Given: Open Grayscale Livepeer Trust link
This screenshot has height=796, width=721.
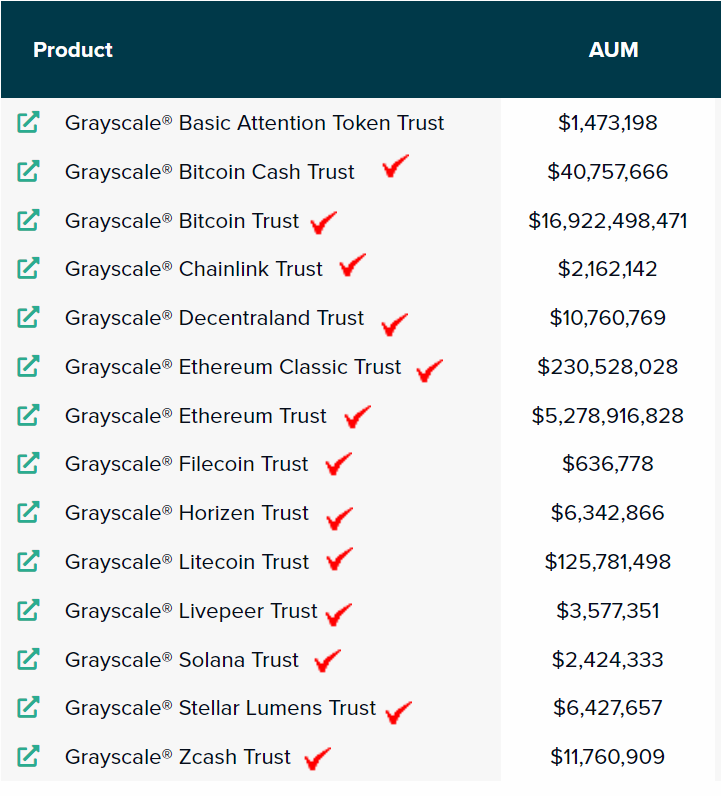Looking at the screenshot, I should pos(191,611).
